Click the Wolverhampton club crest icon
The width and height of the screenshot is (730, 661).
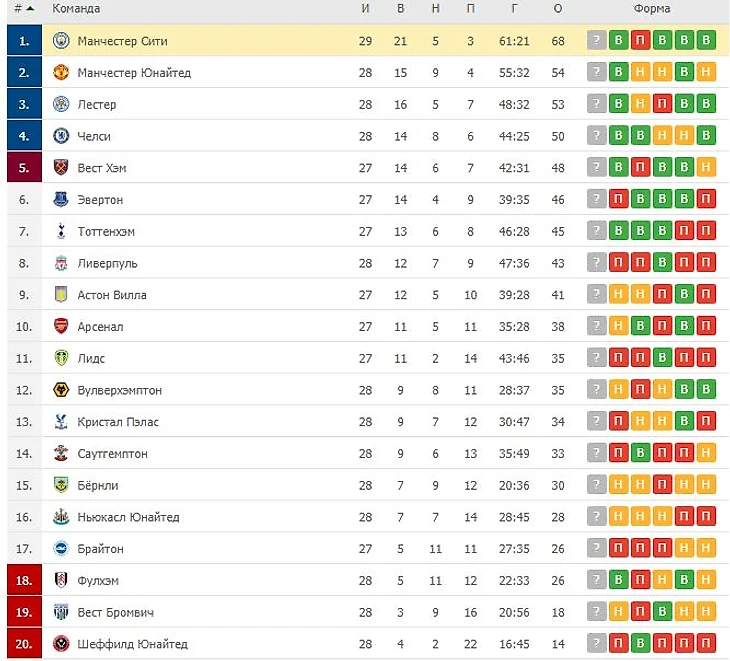60,390
